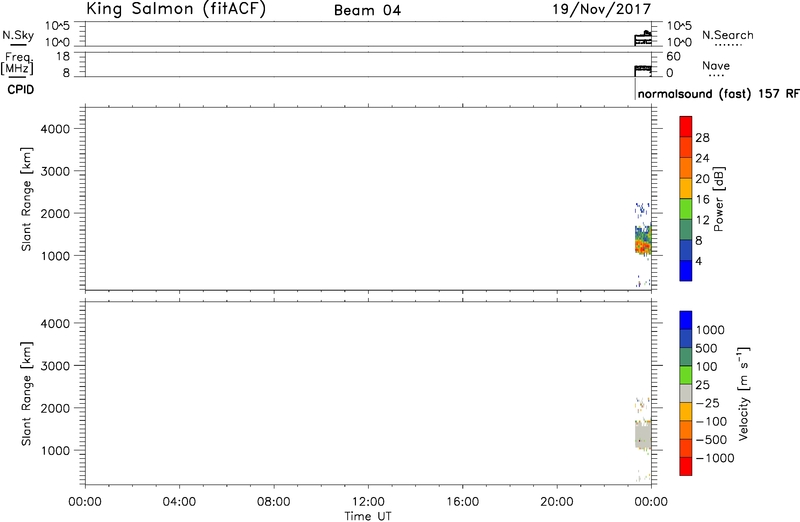Click the velocity panel Slant Range label
The width and height of the screenshot is (800, 522).
(26, 393)
